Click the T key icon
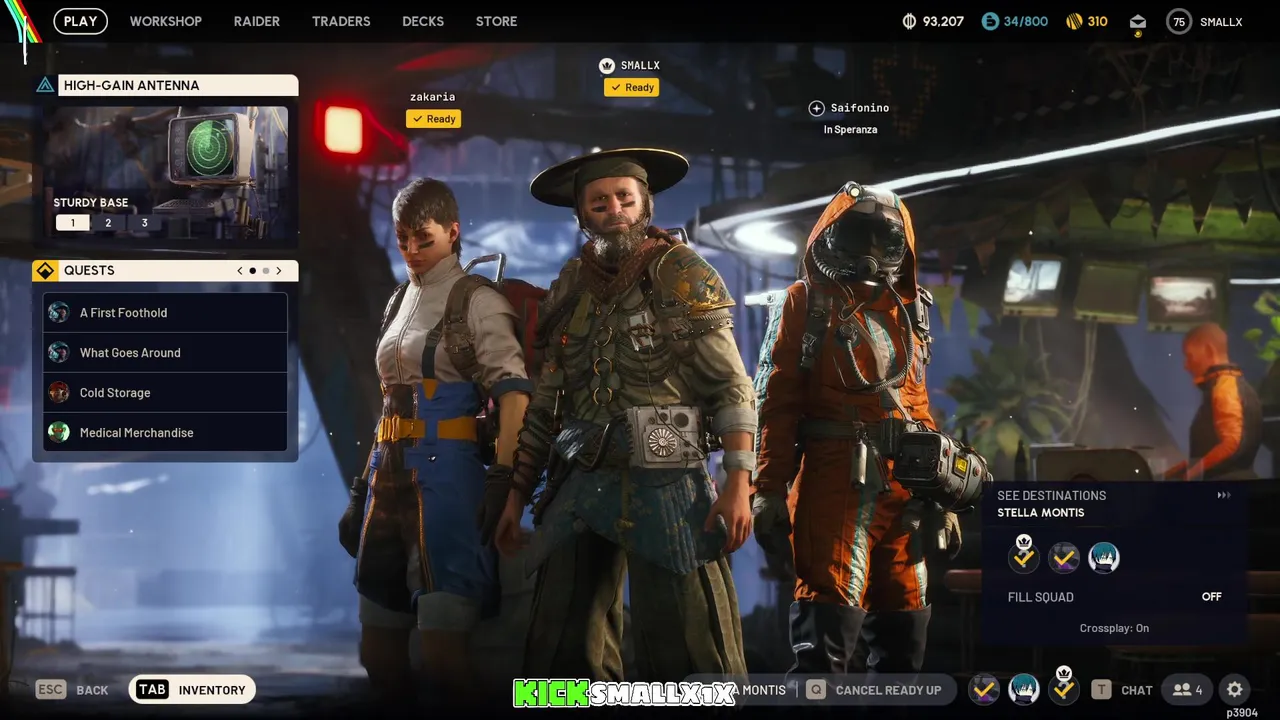 click(x=1101, y=690)
